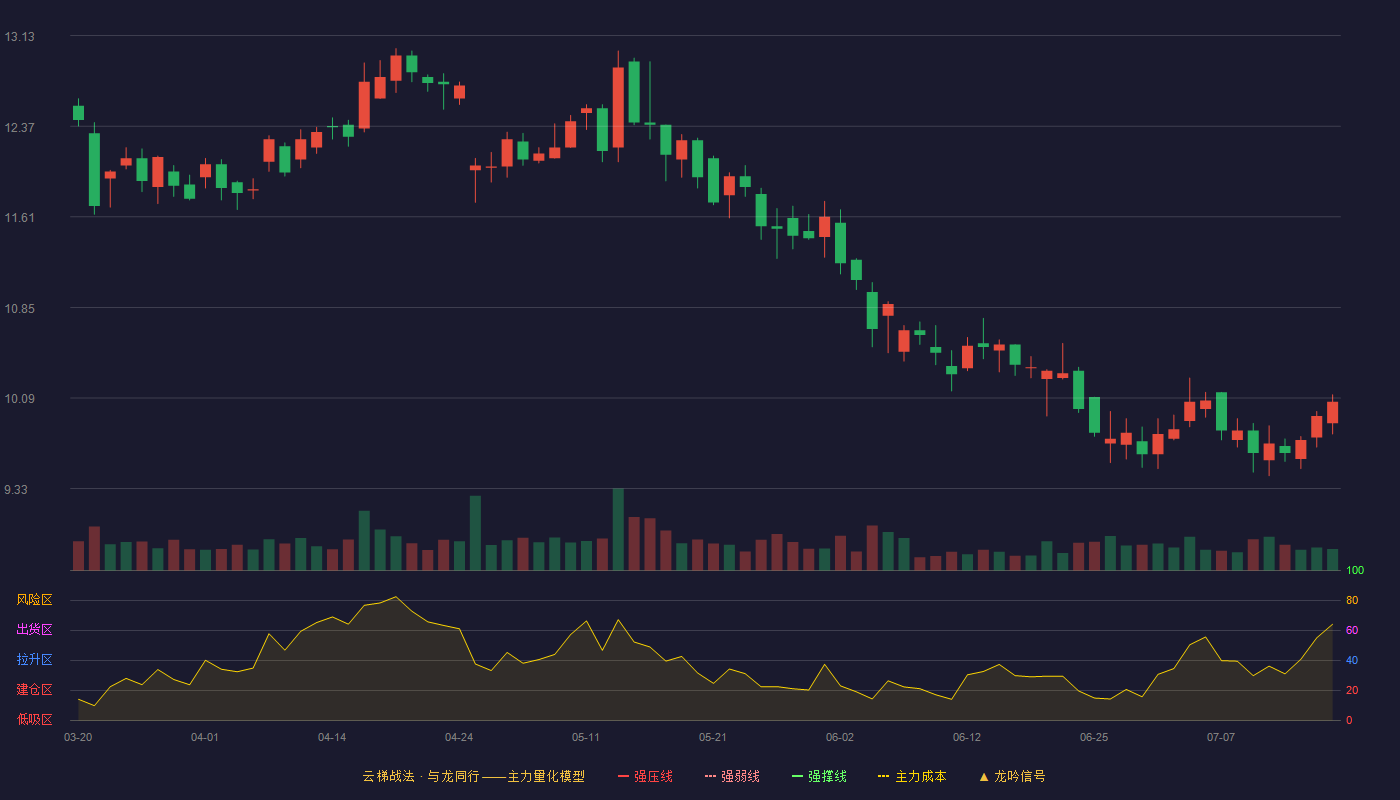Click the 20 indicator scale label
Screen dimensions: 1400x800
point(1352,690)
